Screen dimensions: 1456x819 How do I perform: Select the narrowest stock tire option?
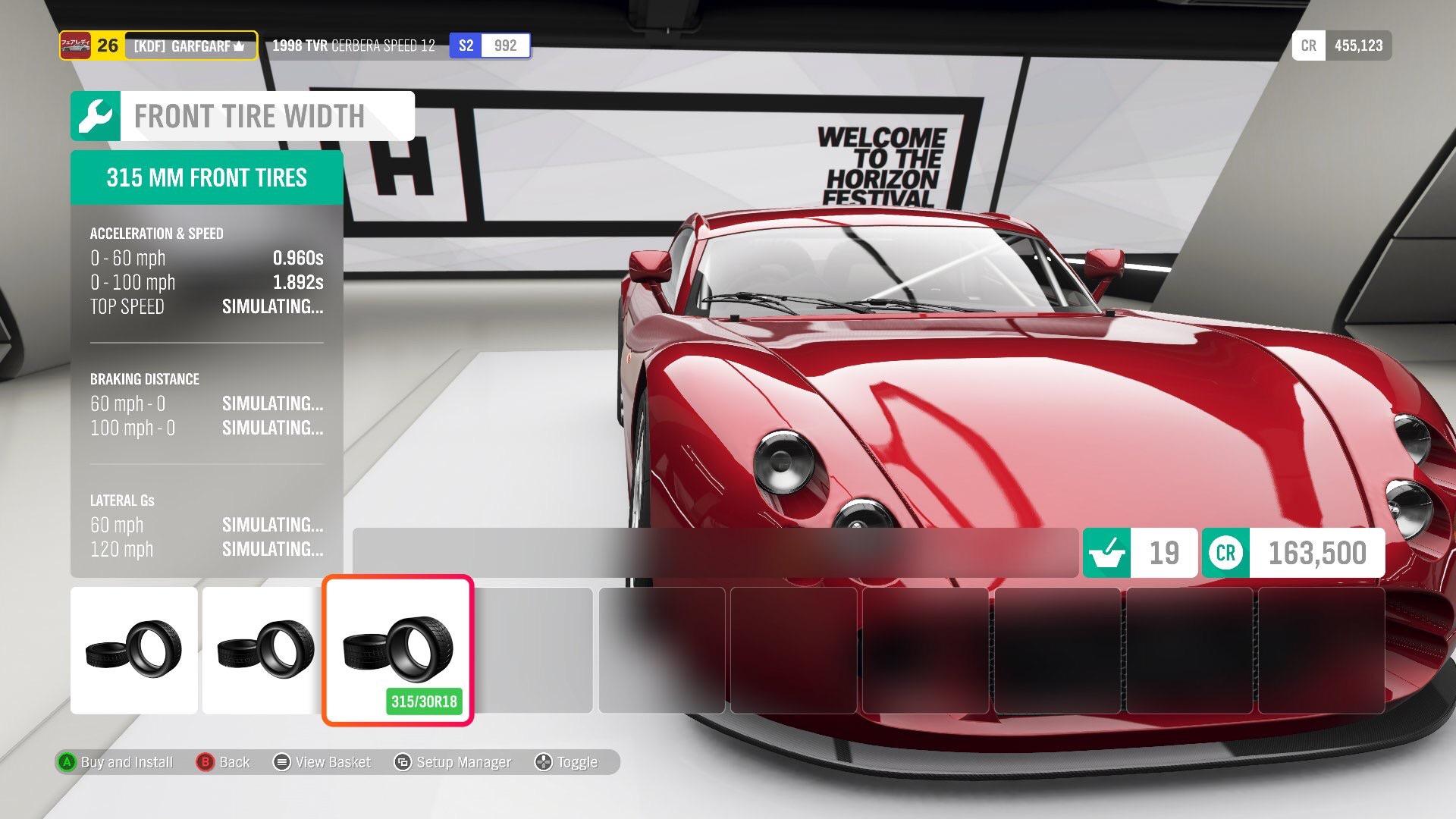point(133,650)
